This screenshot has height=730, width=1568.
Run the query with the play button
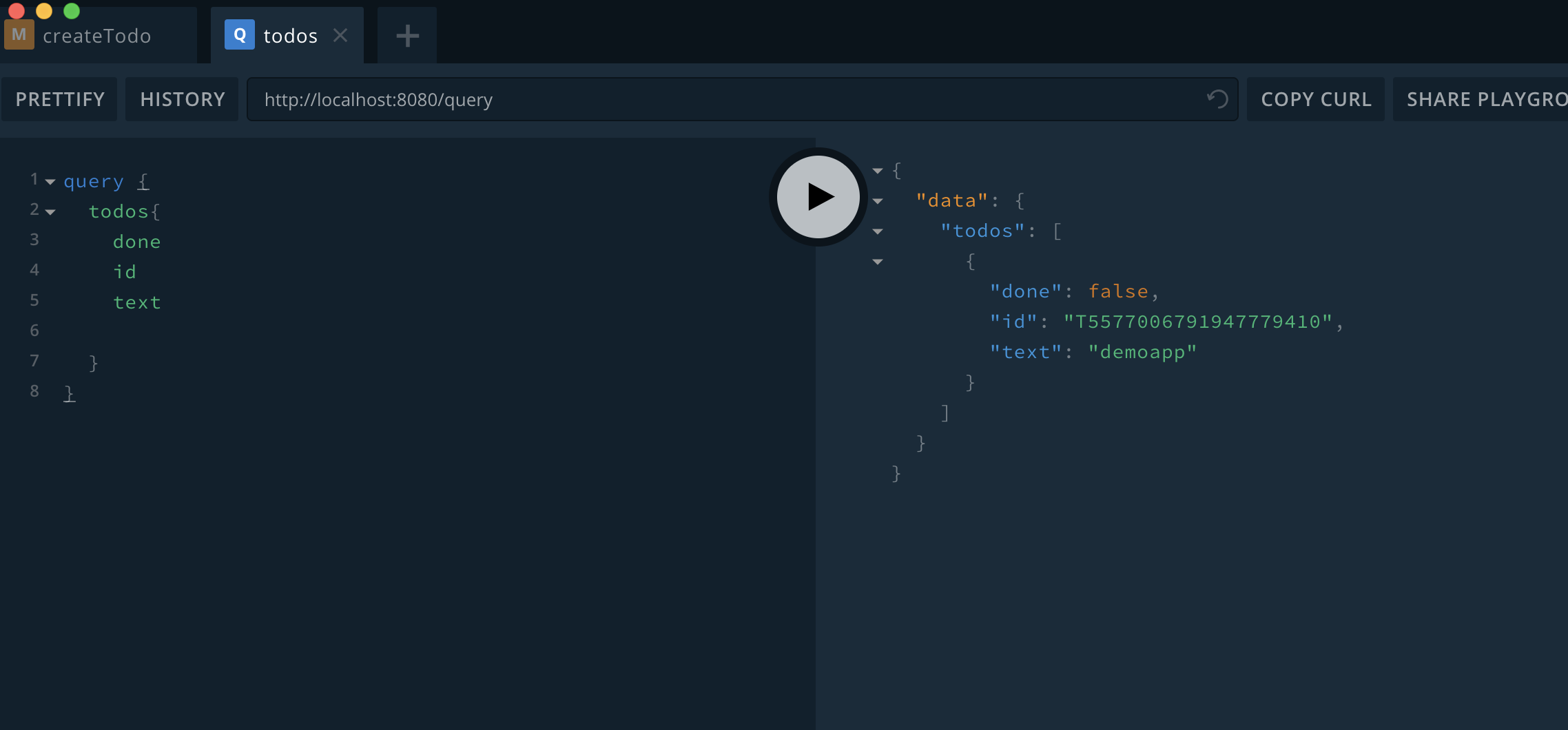coord(818,197)
